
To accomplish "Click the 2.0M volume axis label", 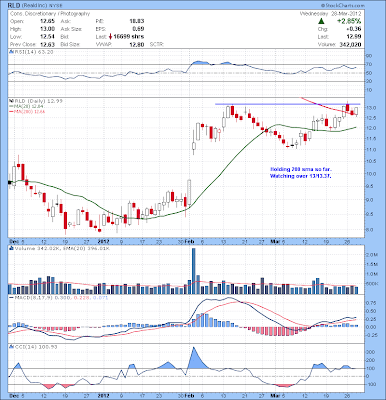I will 373,255.
